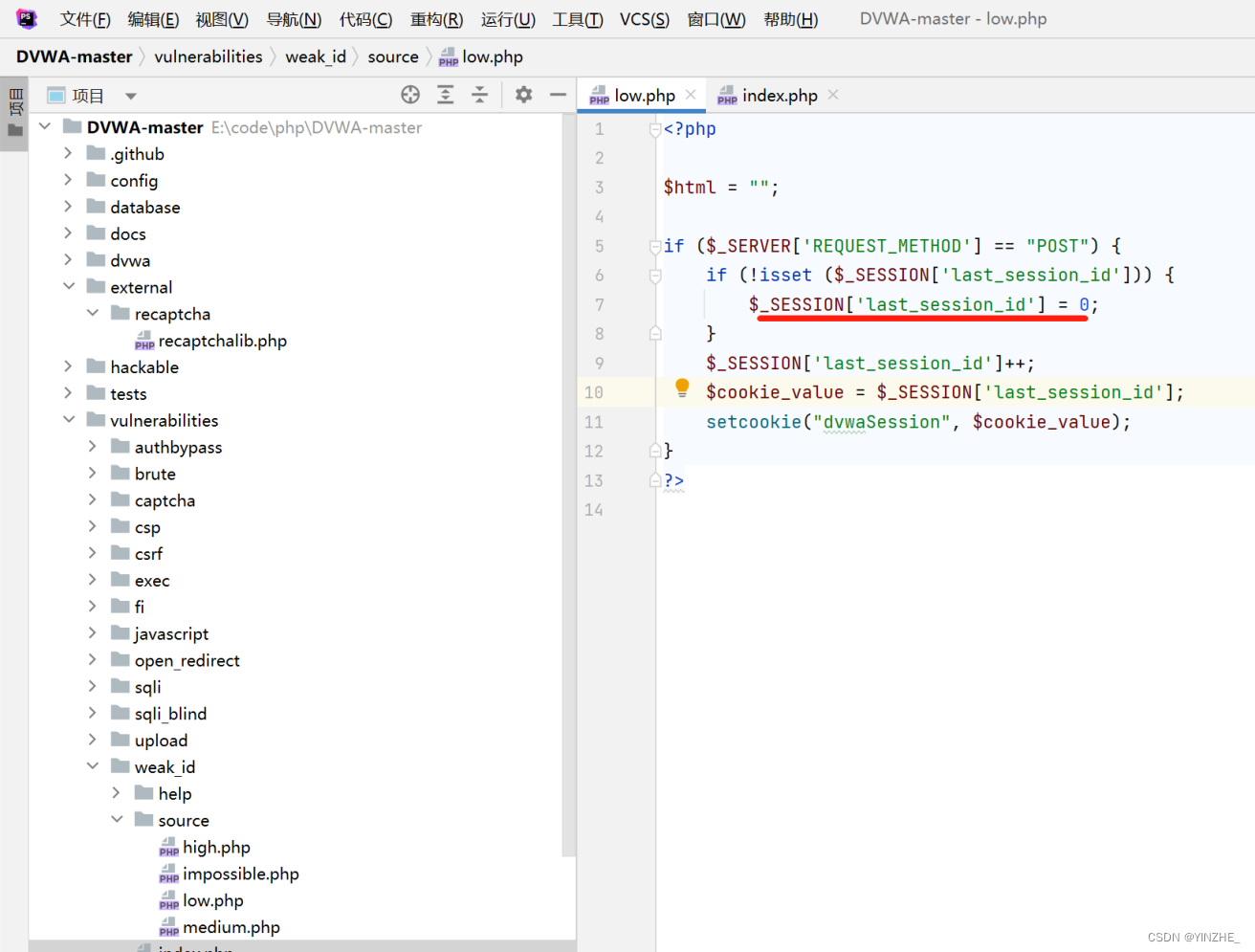
Task: Select high.php in the project tree
Action: [205, 847]
